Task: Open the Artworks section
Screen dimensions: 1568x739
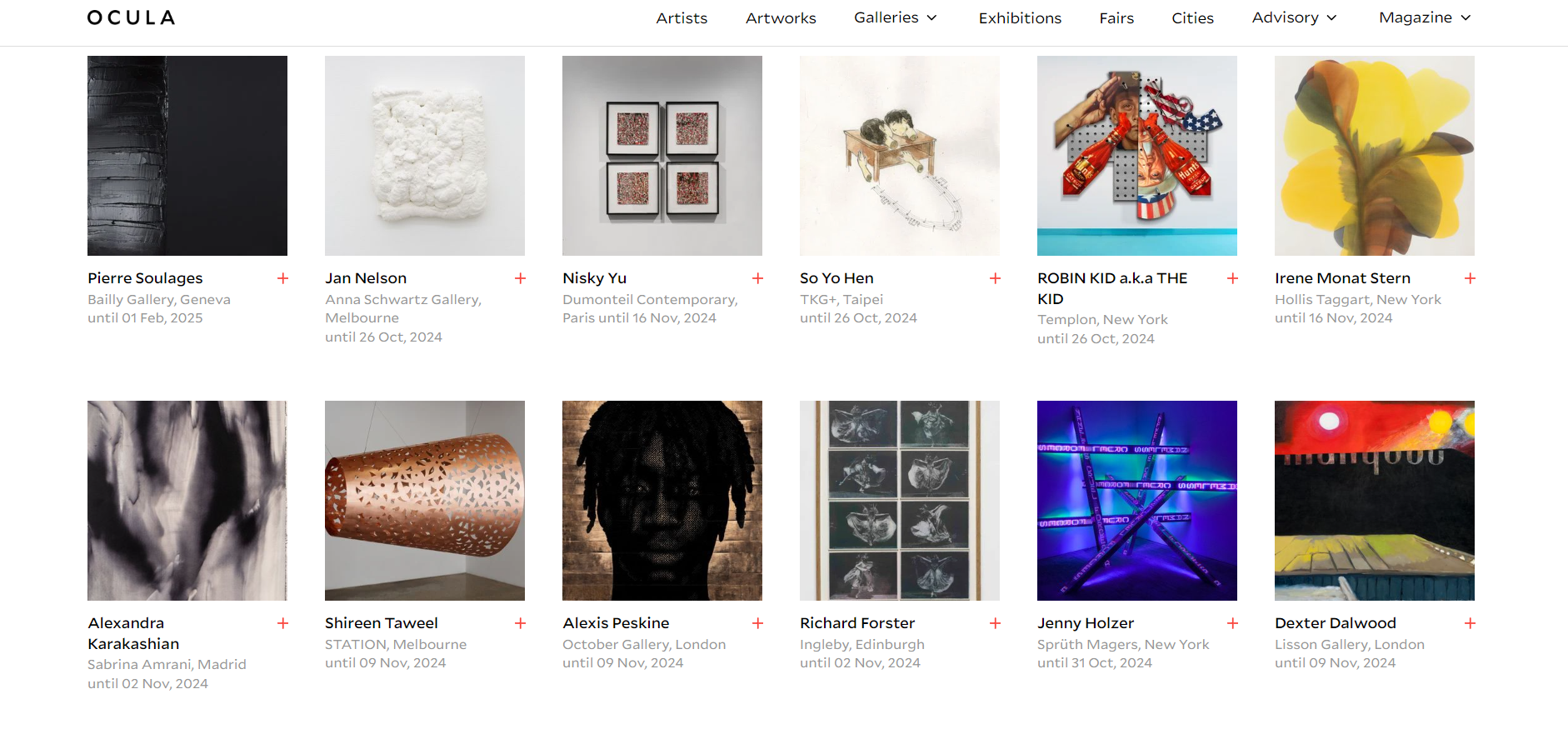Action: 781,18
